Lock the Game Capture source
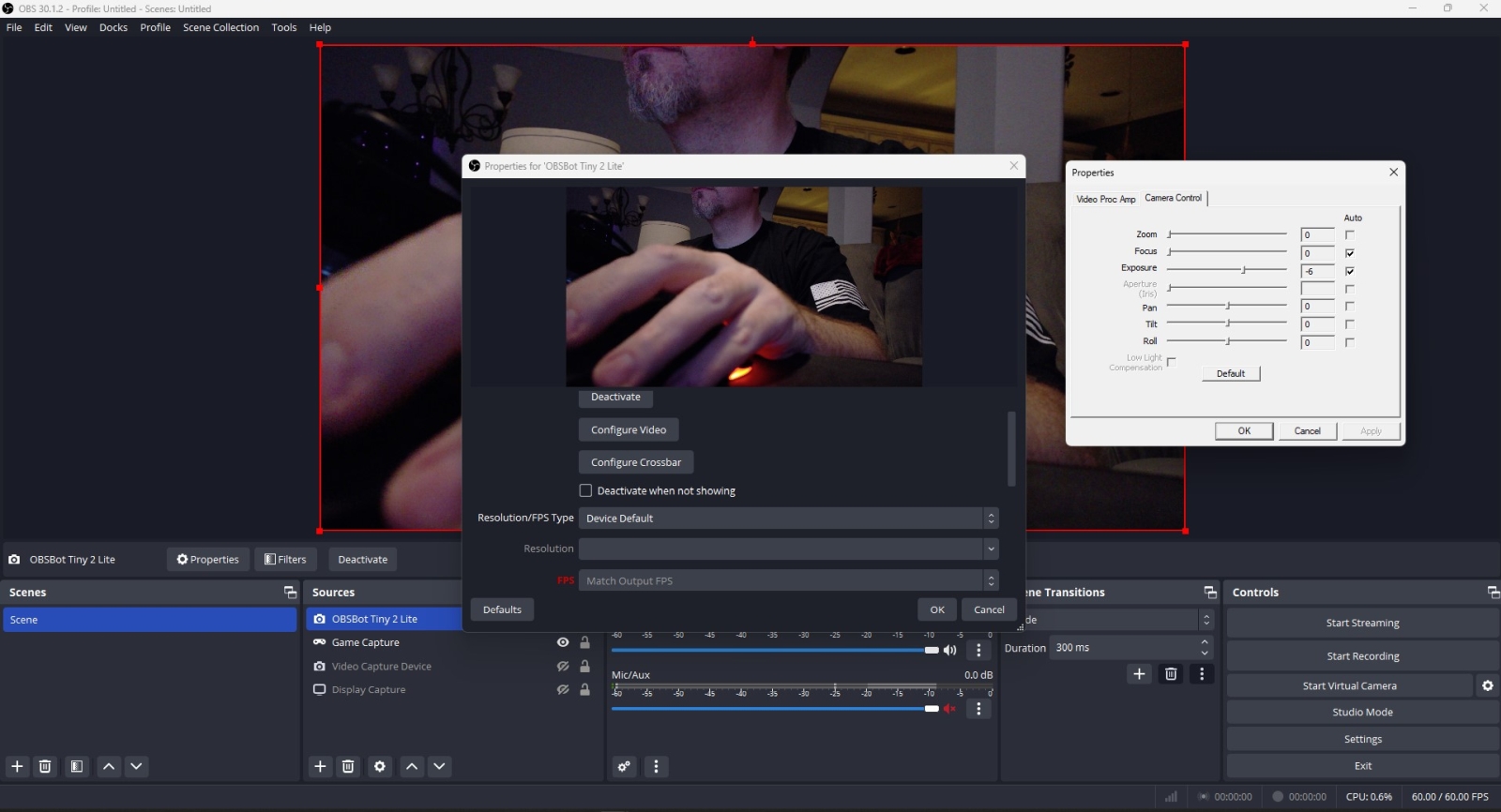Image resolution: width=1501 pixels, height=812 pixels. (584, 642)
